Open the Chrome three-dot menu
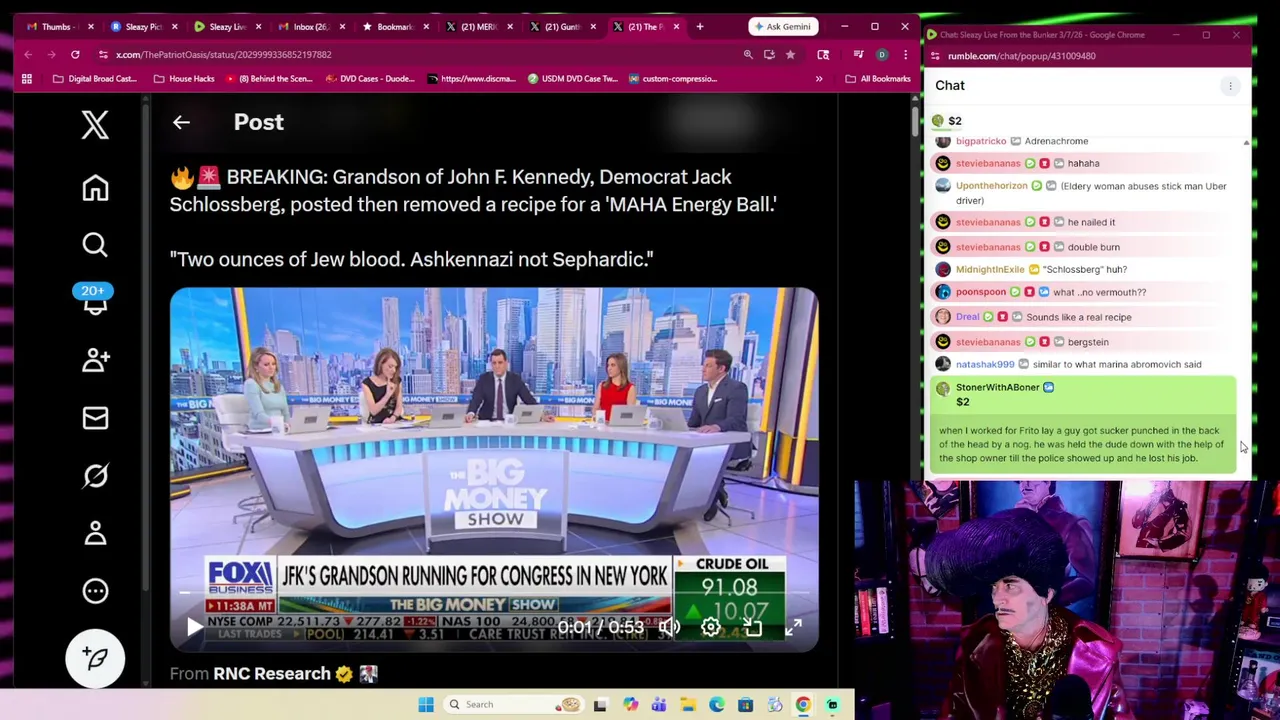 905,55
